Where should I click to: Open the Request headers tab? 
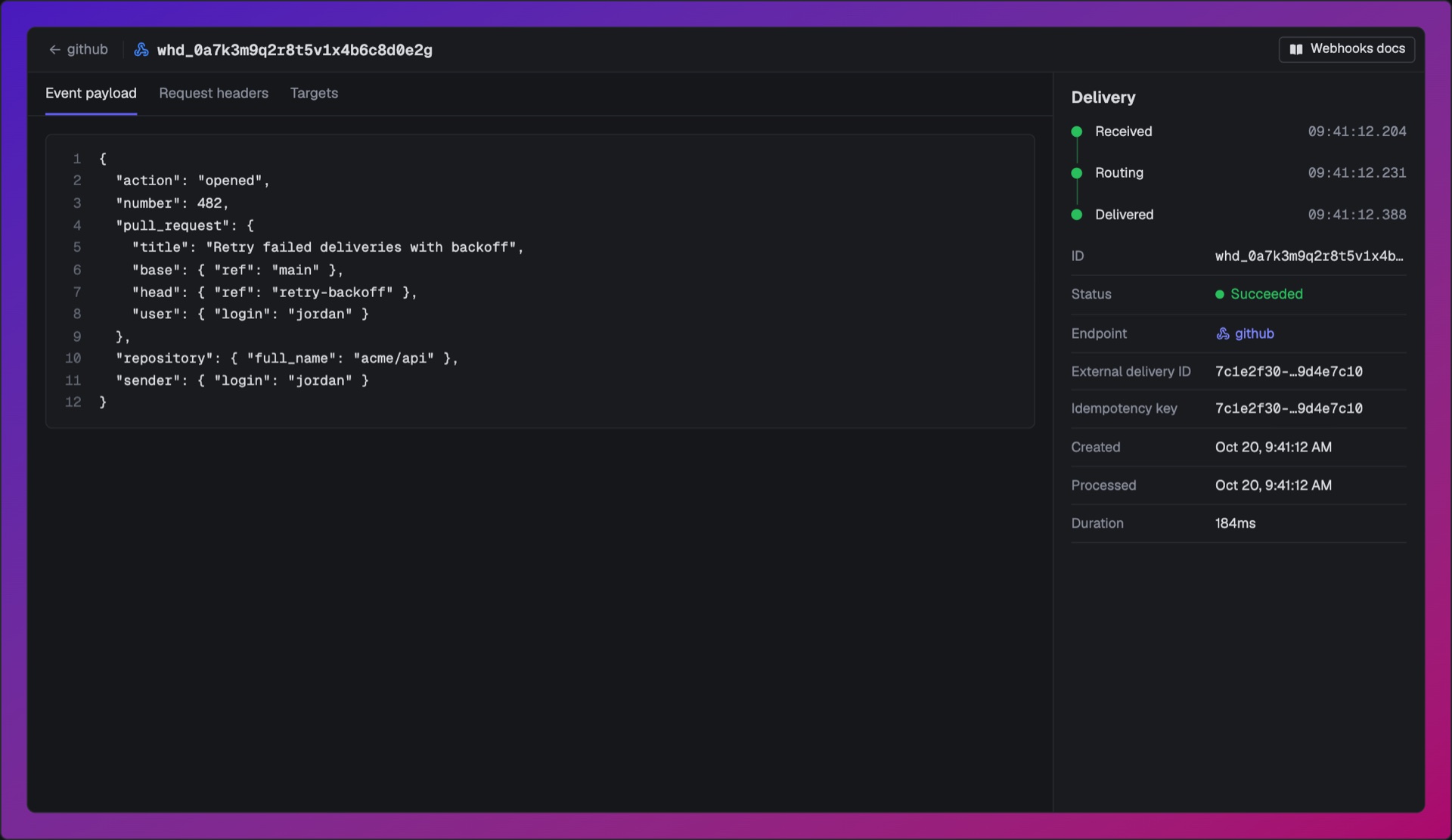click(213, 94)
